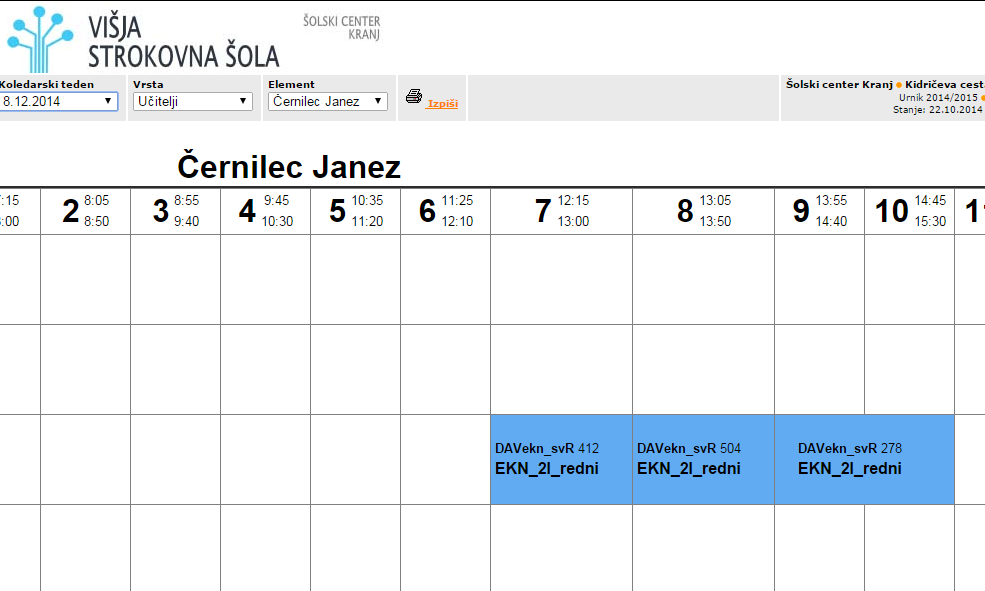Select the DAVekn_svR 278 lesson block
This screenshot has width=985, height=591.
coord(865,459)
